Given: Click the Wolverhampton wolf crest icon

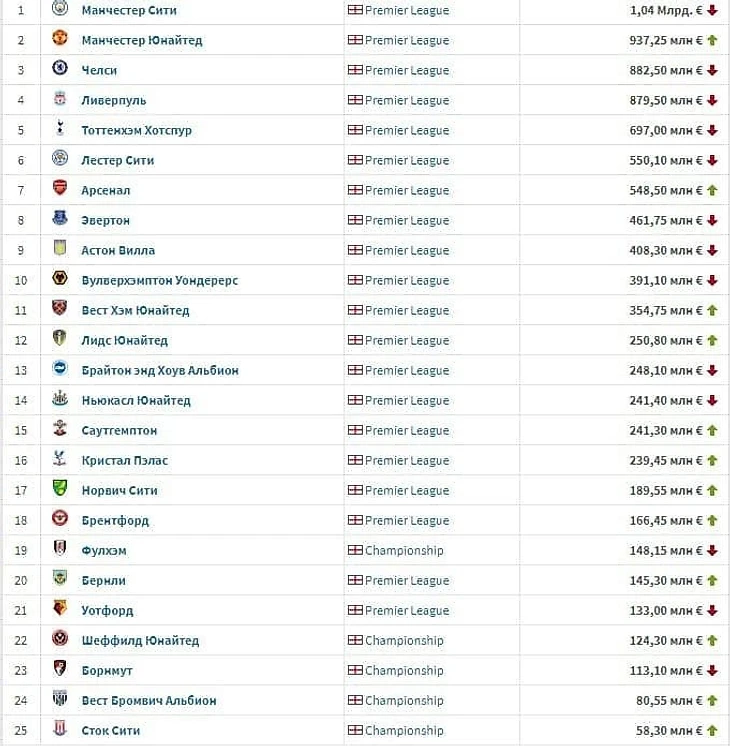Looking at the screenshot, I should click(x=60, y=278).
